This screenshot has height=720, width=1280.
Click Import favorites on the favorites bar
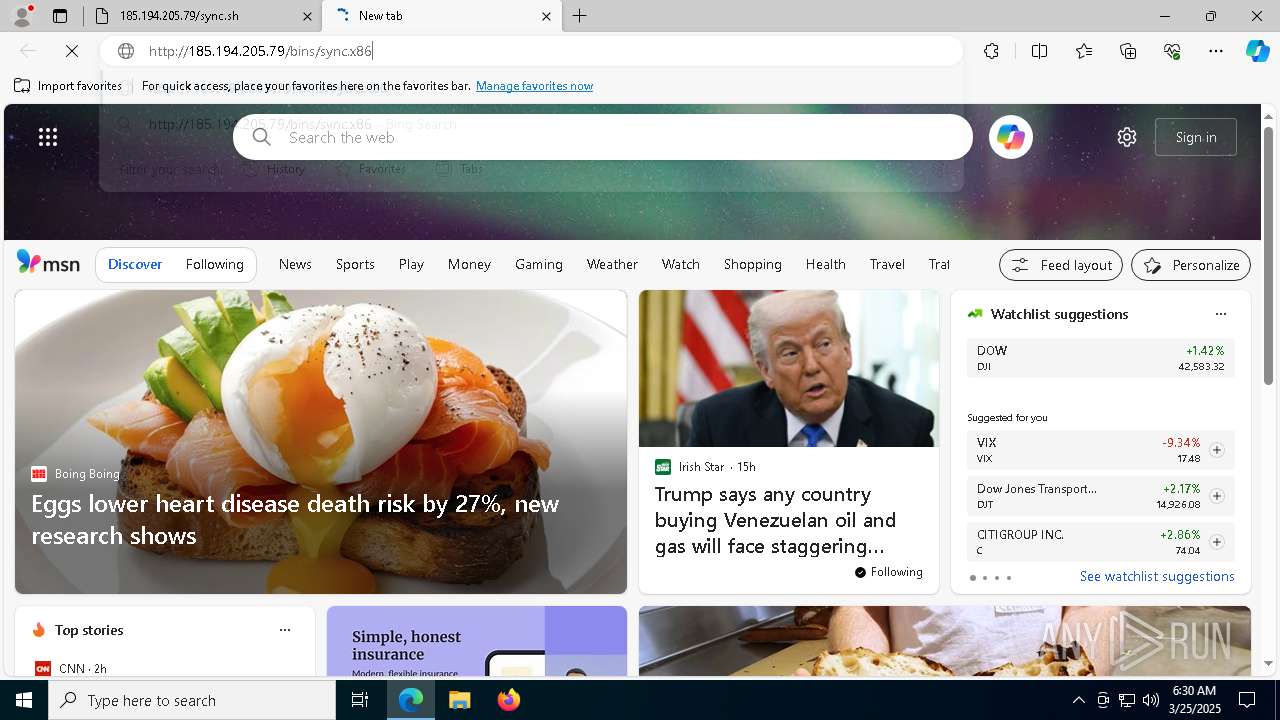click(x=68, y=86)
